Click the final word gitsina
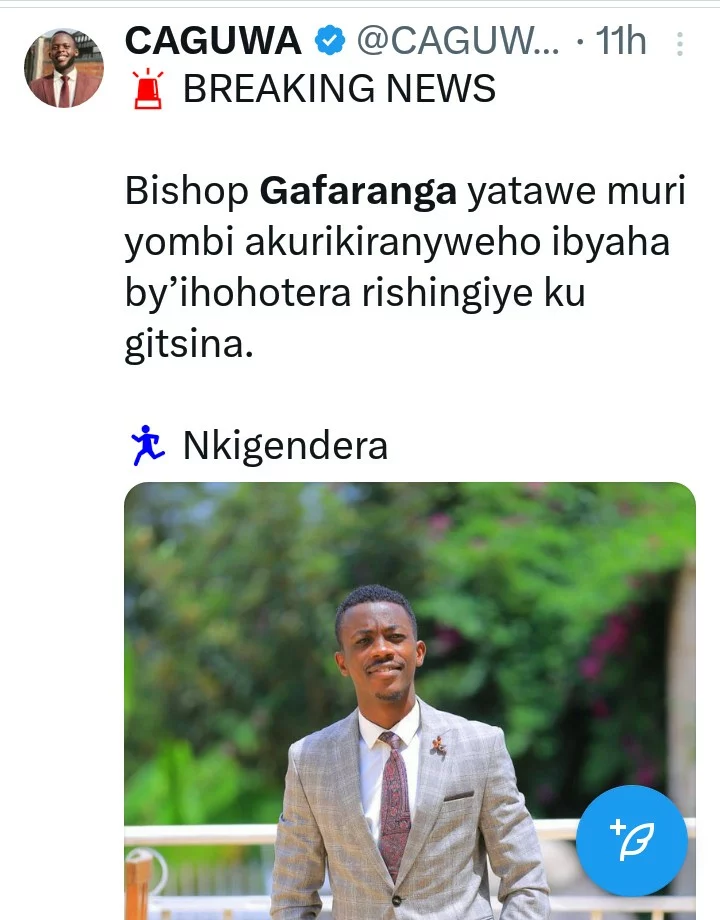Image resolution: width=720 pixels, height=920 pixels. point(189,344)
